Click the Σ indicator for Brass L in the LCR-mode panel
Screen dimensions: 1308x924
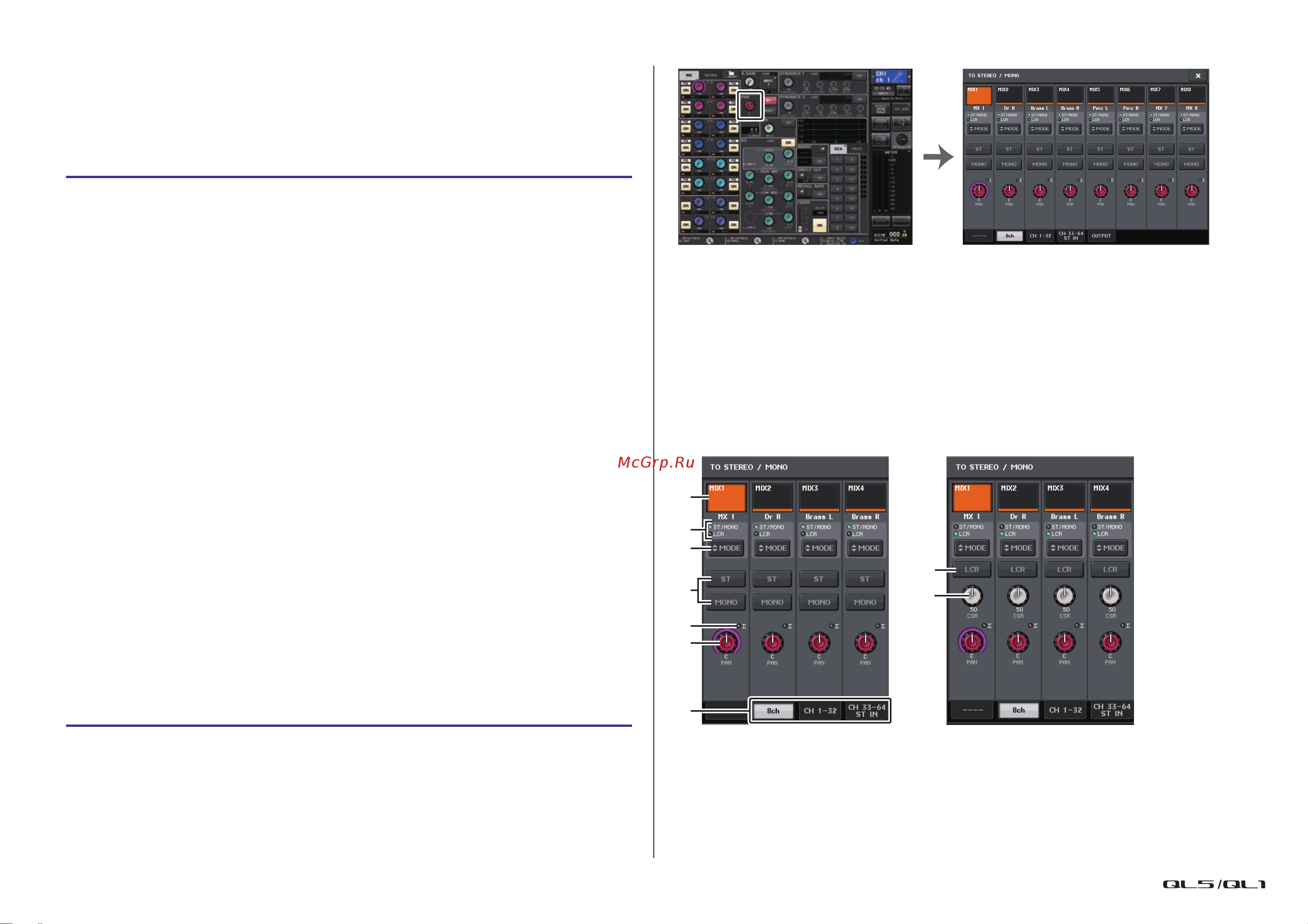click(1079, 625)
